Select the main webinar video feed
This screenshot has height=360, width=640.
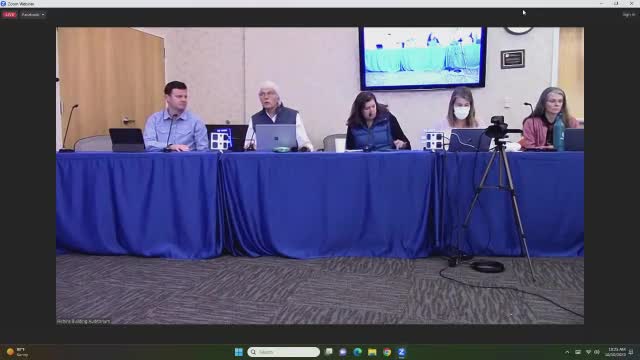pos(320,176)
